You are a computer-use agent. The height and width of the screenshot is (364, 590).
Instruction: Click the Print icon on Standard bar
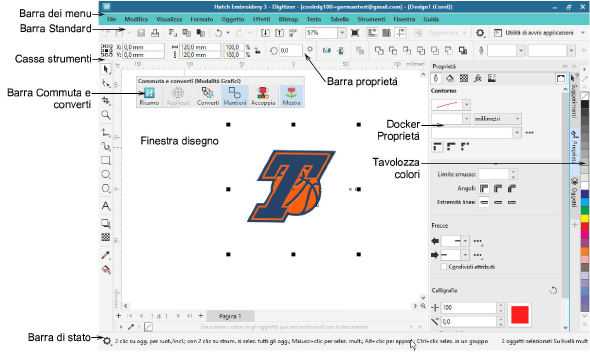click(x=155, y=33)
